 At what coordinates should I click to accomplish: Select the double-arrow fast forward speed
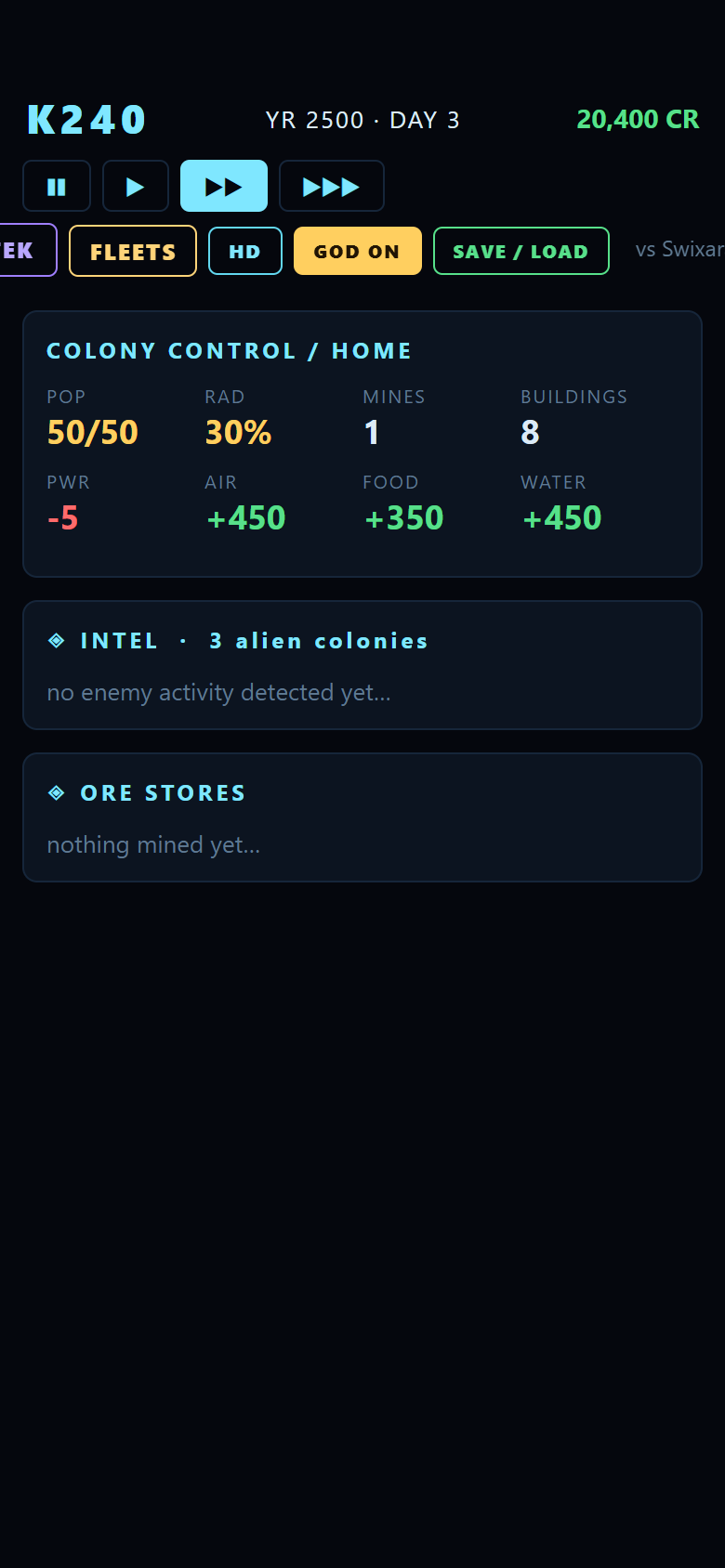(x=224, y=186)
